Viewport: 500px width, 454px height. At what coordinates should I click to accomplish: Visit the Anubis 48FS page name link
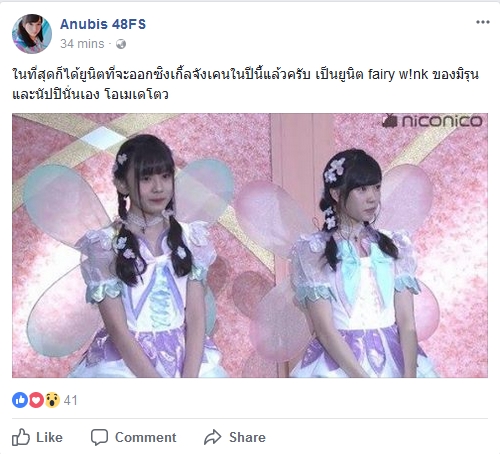[x=103, y=24]
